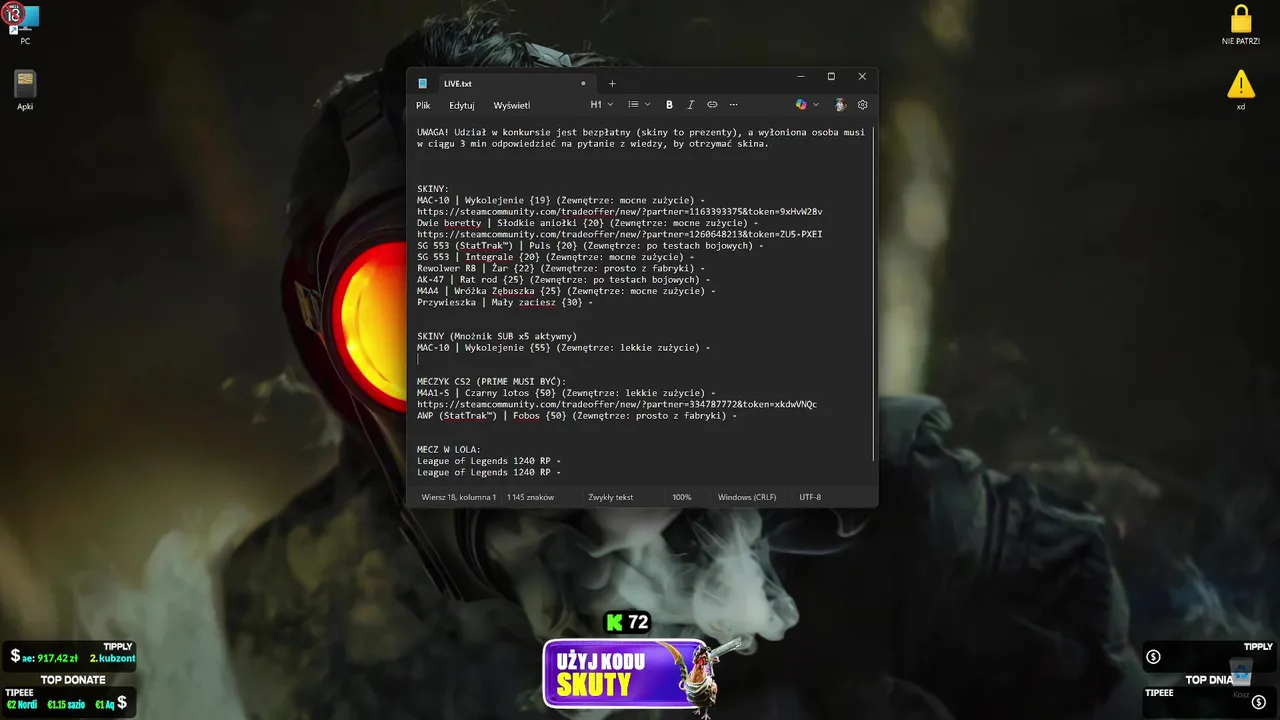The height and width of the screenshot is (720, 1280).
Task: Open more formatting options (three dots)
Action: [733, 105]
